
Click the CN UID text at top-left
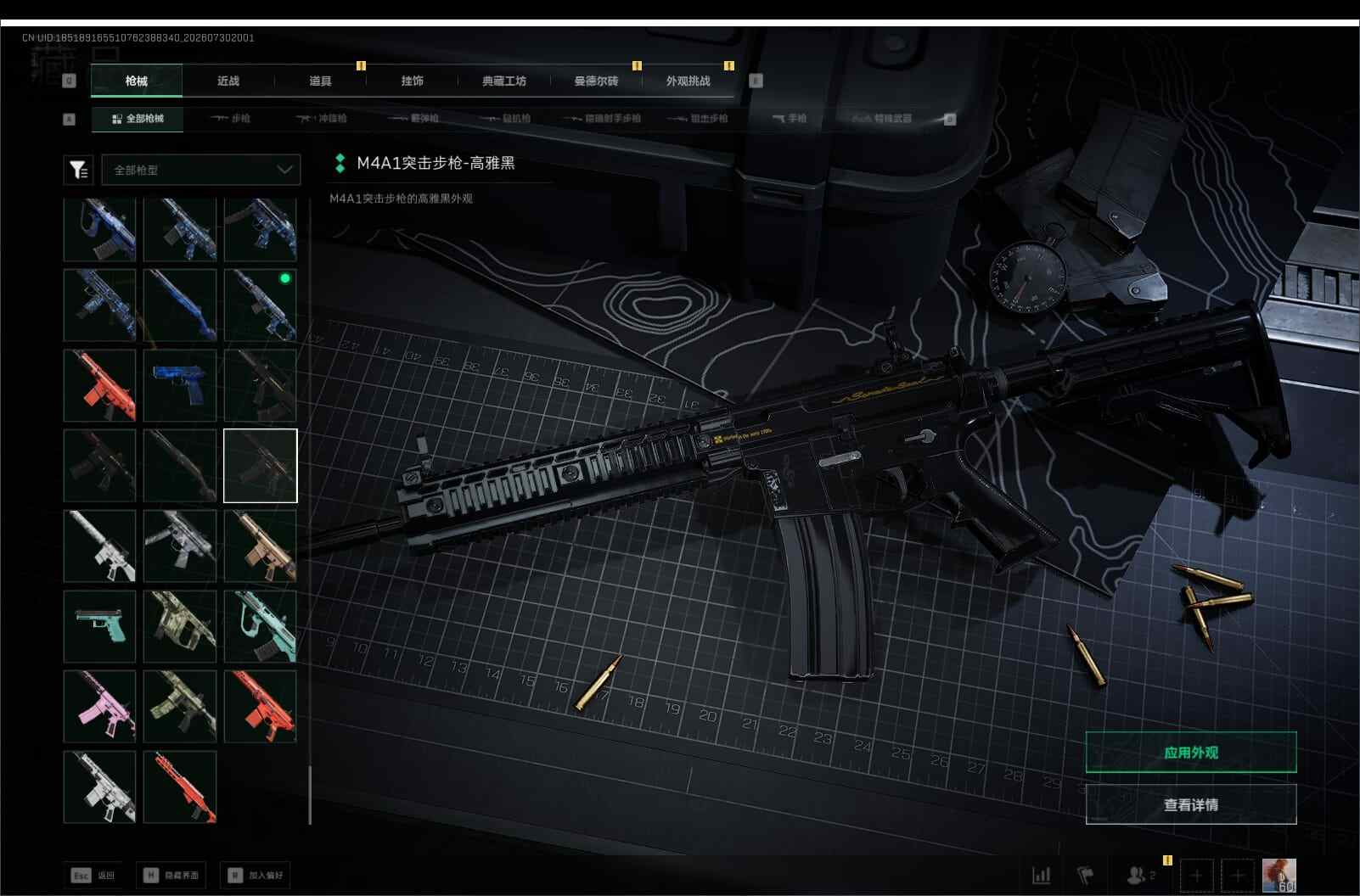pos(138,37)
